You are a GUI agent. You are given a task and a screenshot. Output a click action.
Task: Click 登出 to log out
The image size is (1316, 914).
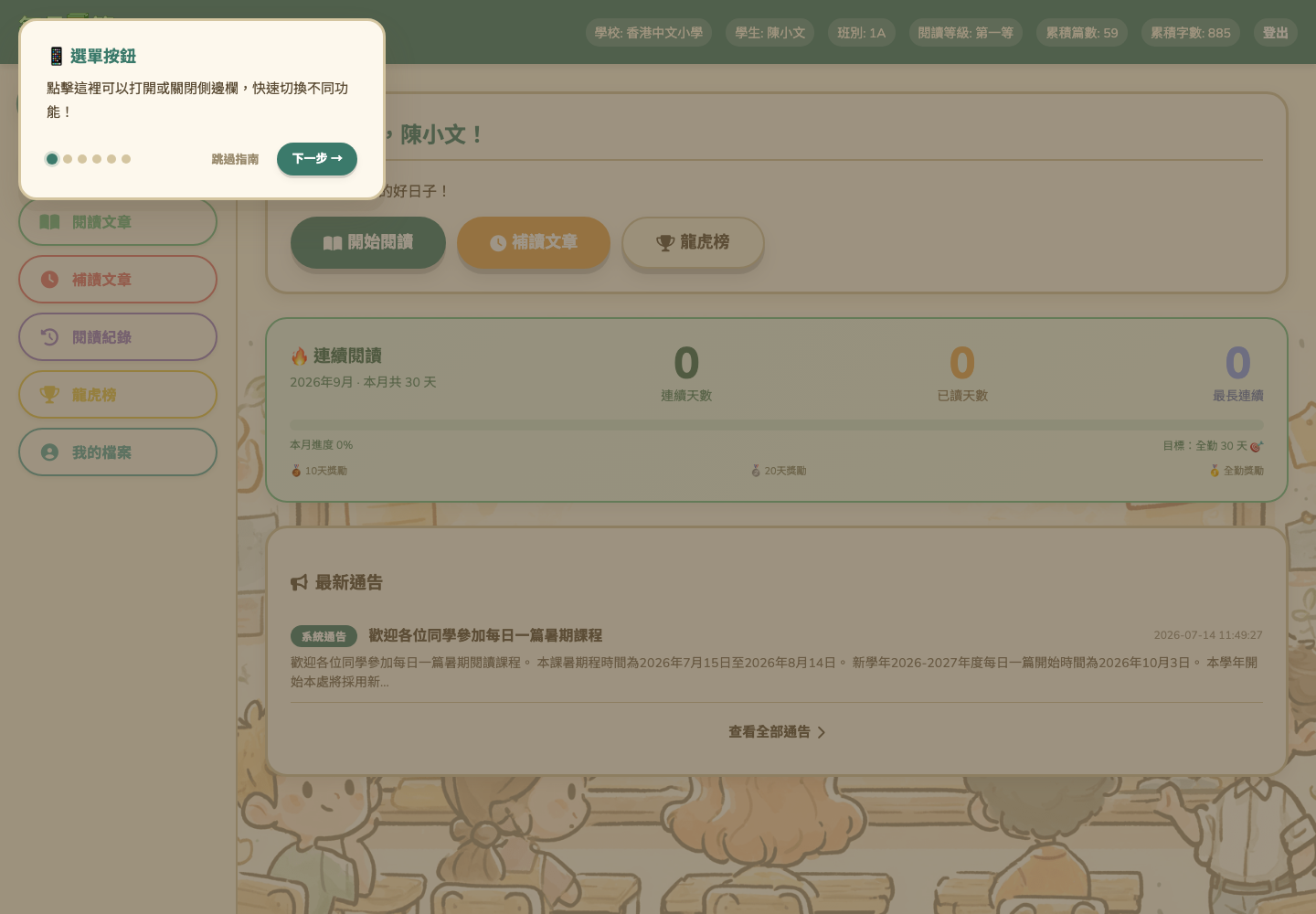1276,33
